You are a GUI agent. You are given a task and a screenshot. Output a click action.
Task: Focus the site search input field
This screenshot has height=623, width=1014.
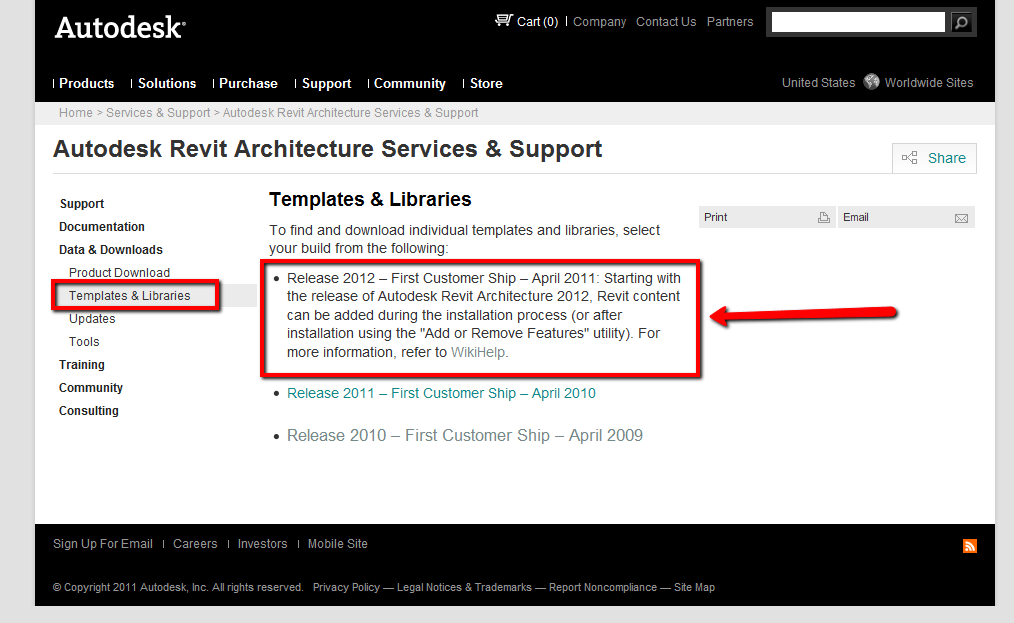[858, 23]
